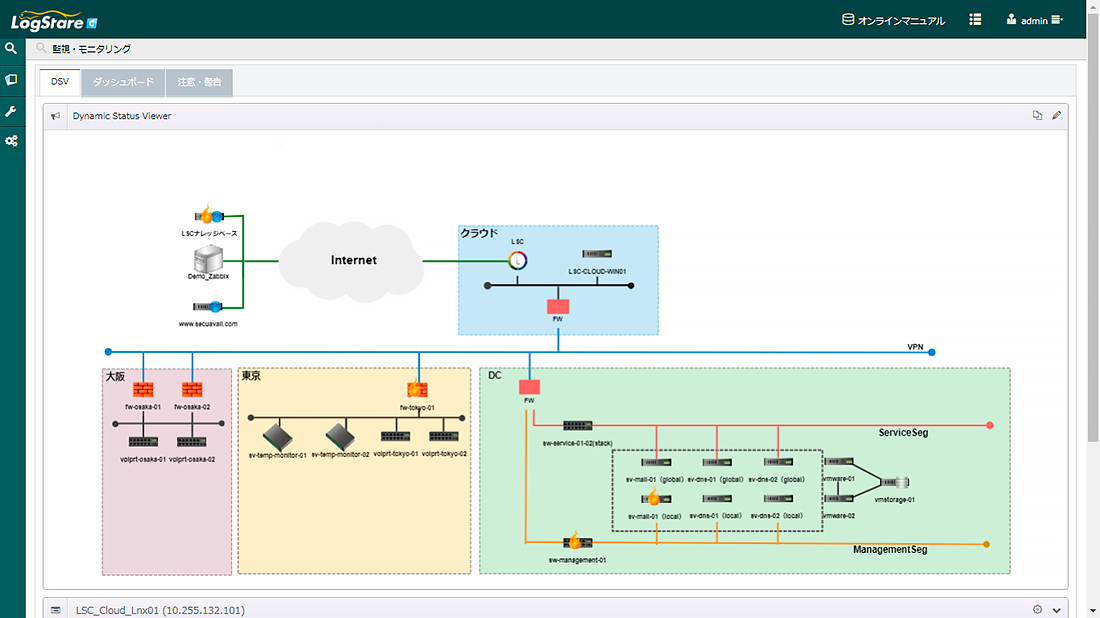Screen dimensions: 1100x618
Task: Select the sv-temp-monitor-01 device icon
Action: 278,437
